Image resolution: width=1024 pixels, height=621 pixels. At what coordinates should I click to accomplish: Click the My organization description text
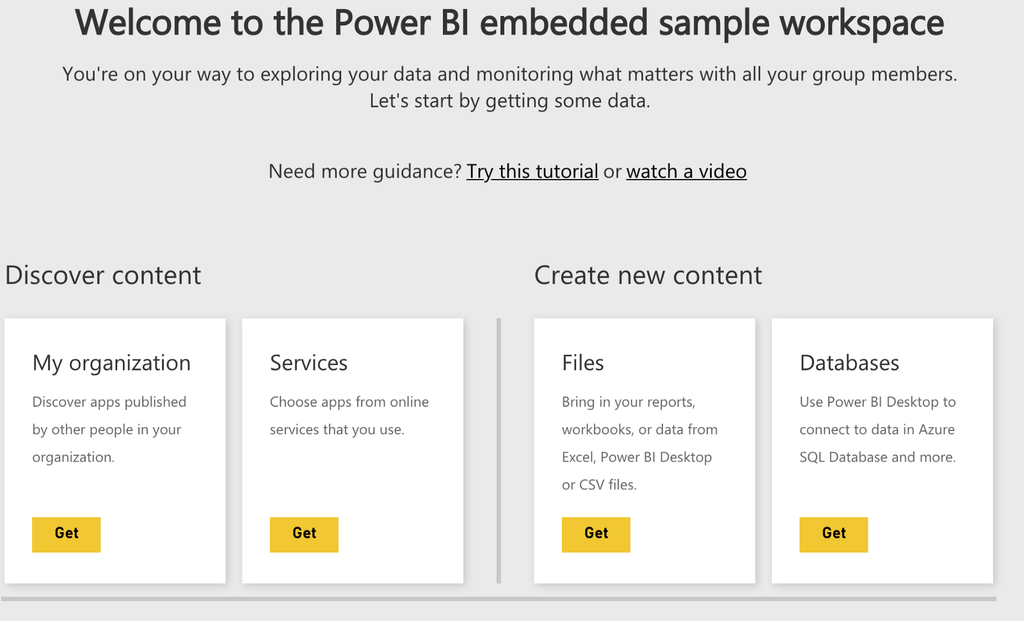[x=109, y=429]
